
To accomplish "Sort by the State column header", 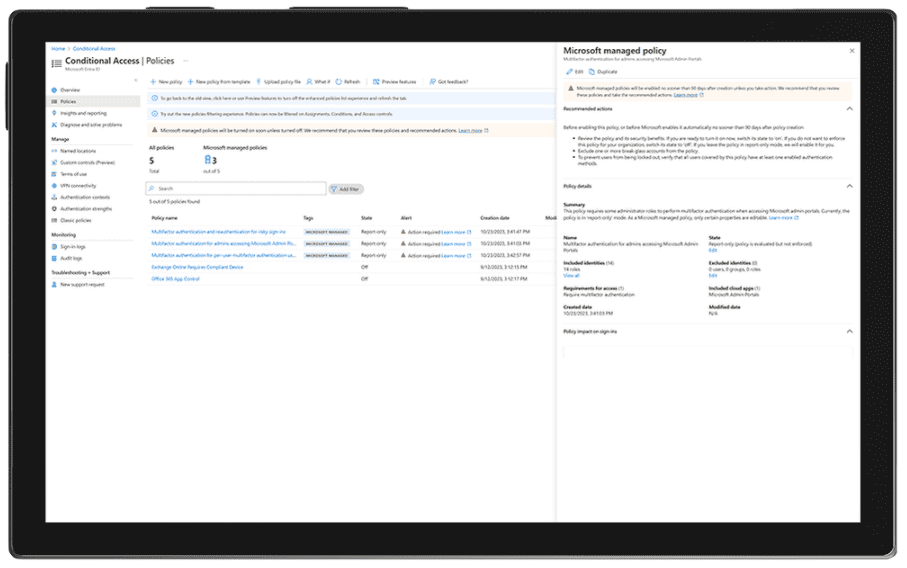I will coord(367,218).
